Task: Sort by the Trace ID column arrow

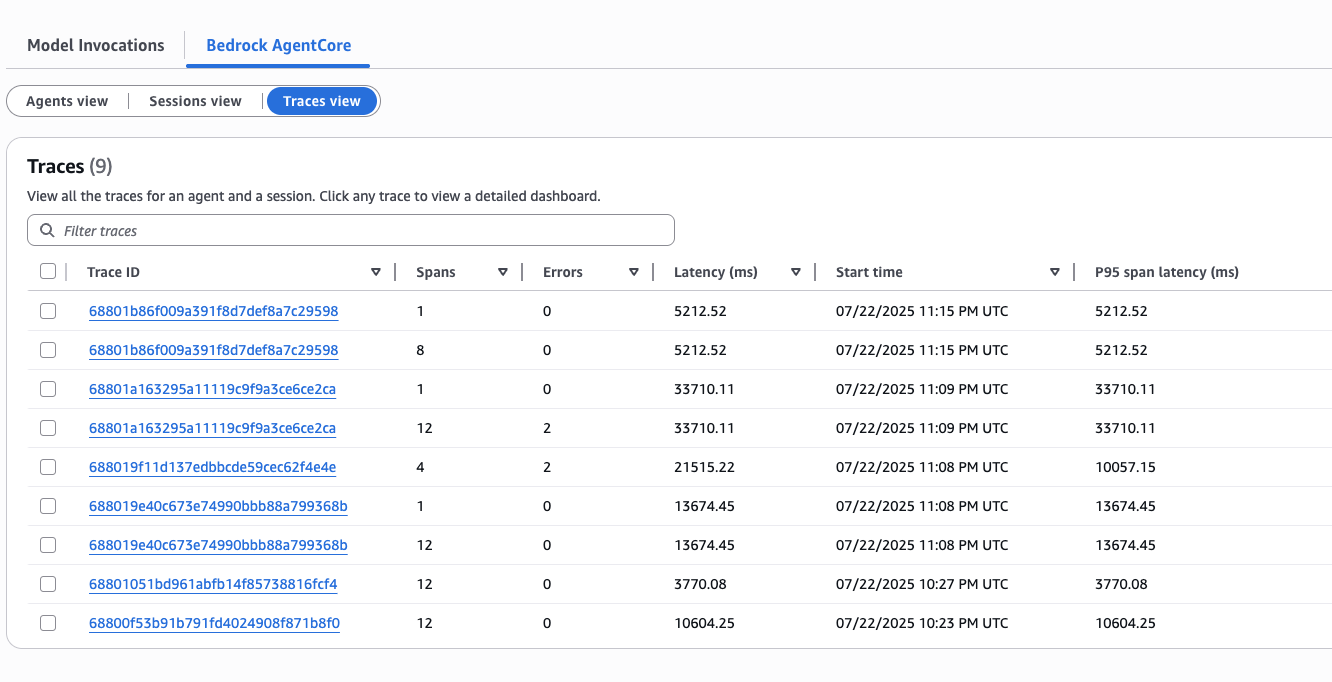Action: coord(376,272)
